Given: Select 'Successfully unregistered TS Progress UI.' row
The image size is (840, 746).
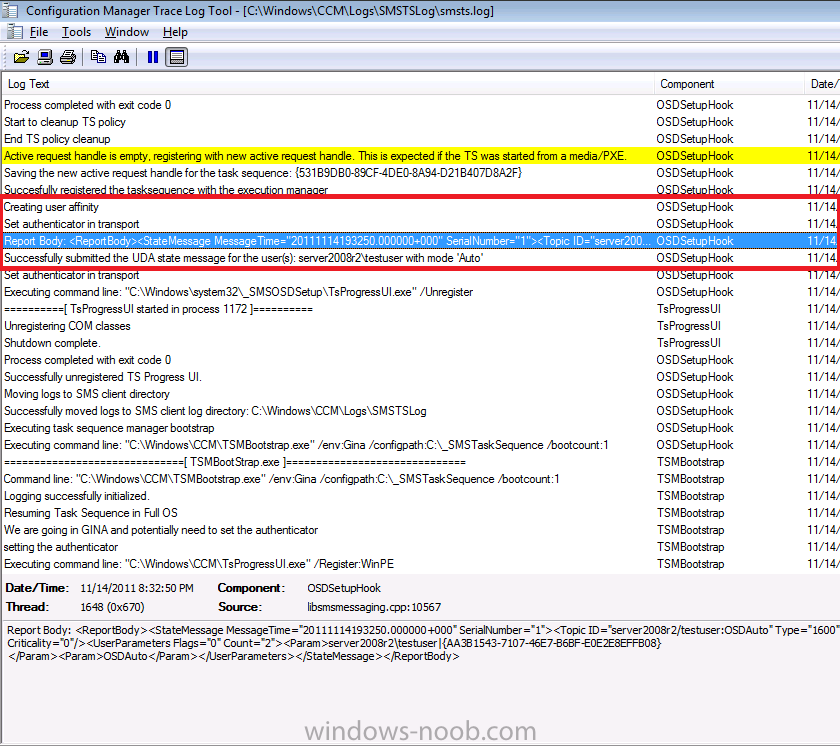Looking at the screenshot, I should pyautogui.click(x=420, y=377).
